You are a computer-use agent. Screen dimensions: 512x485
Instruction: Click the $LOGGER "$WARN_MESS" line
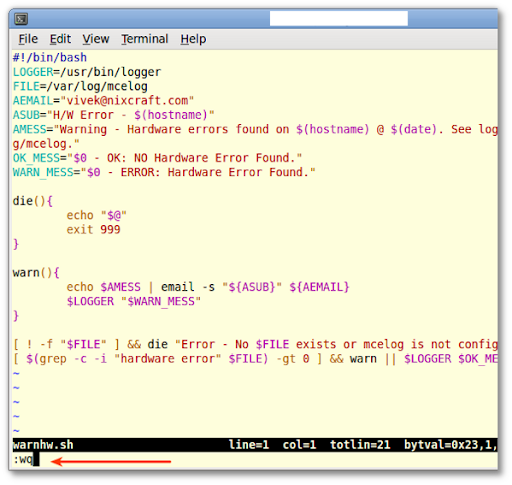pyautogui.click(x=134, y=301)
